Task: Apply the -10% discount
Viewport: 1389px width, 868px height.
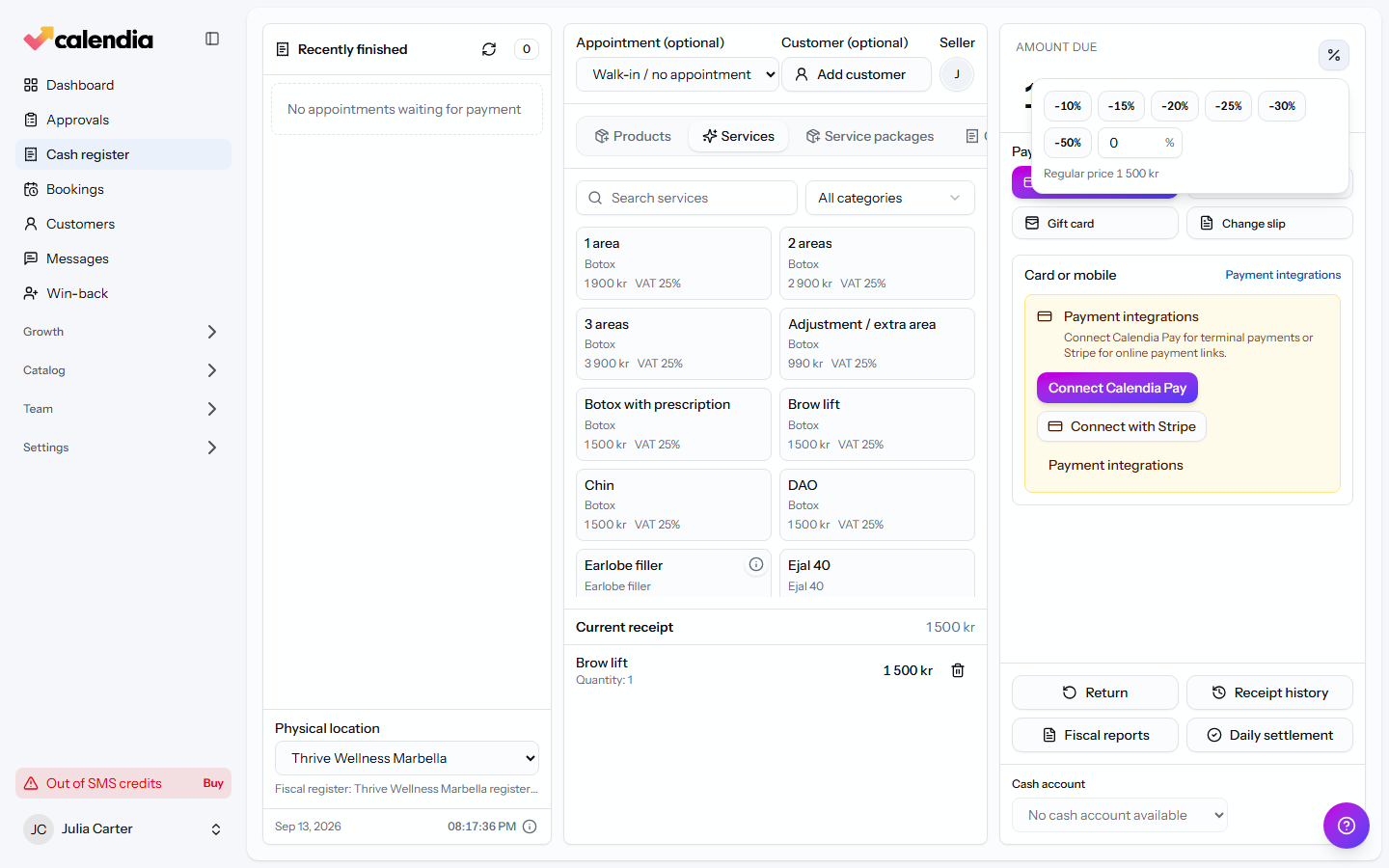Action: (1068, 106)
